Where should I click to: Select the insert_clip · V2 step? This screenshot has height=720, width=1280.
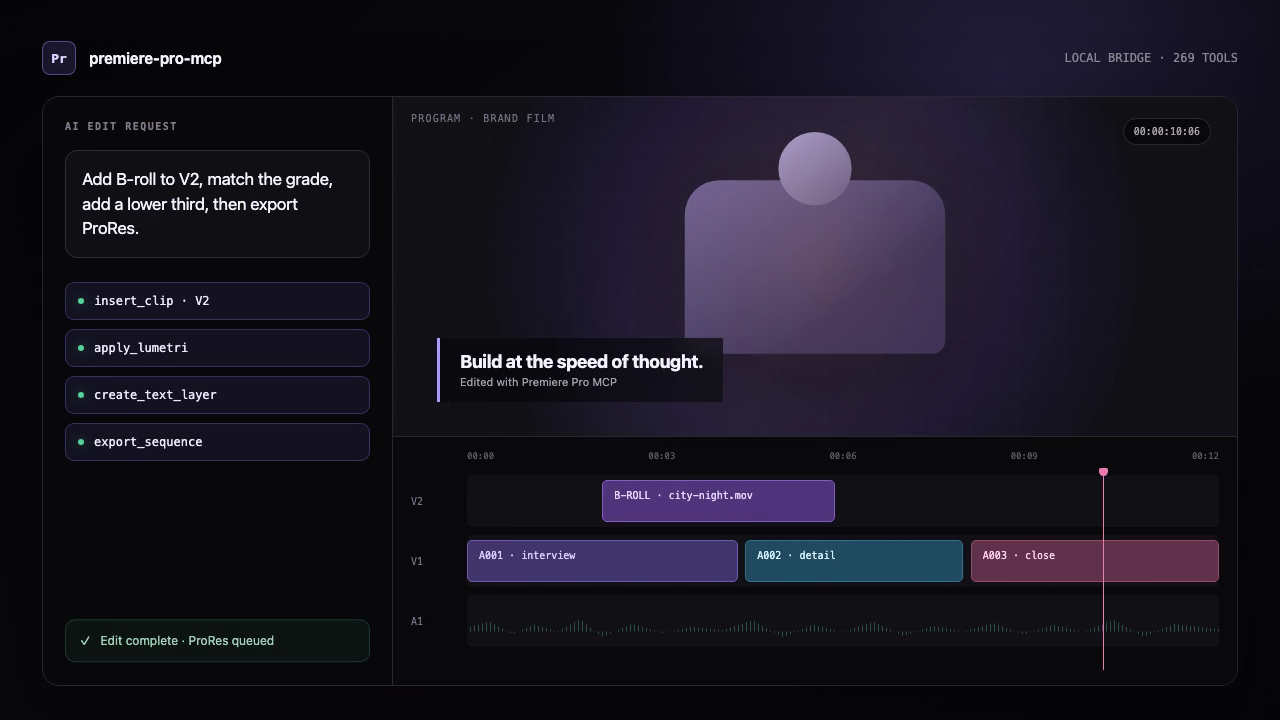coord(217,301)
